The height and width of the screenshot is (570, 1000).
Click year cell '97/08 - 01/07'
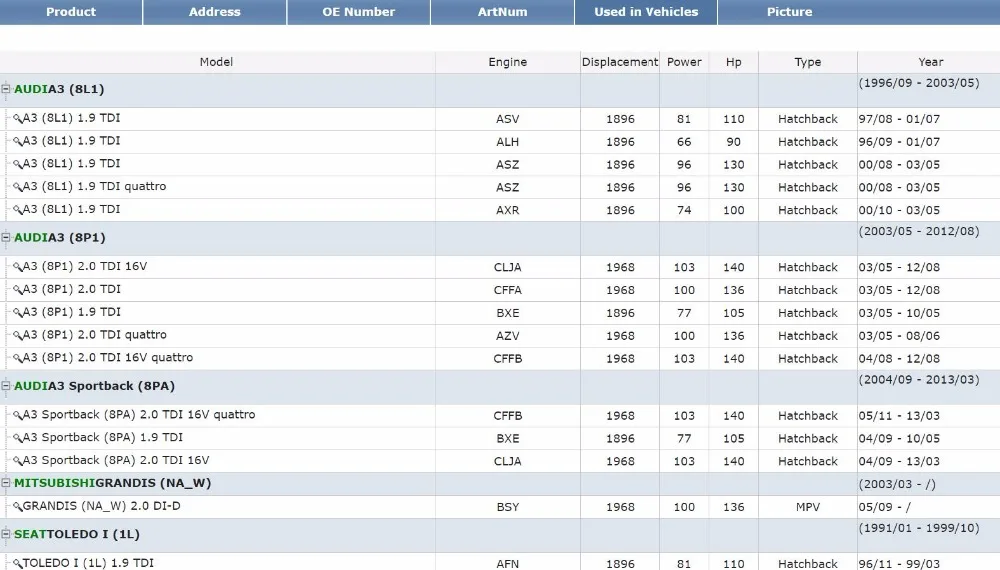click(x=899, y=119)
